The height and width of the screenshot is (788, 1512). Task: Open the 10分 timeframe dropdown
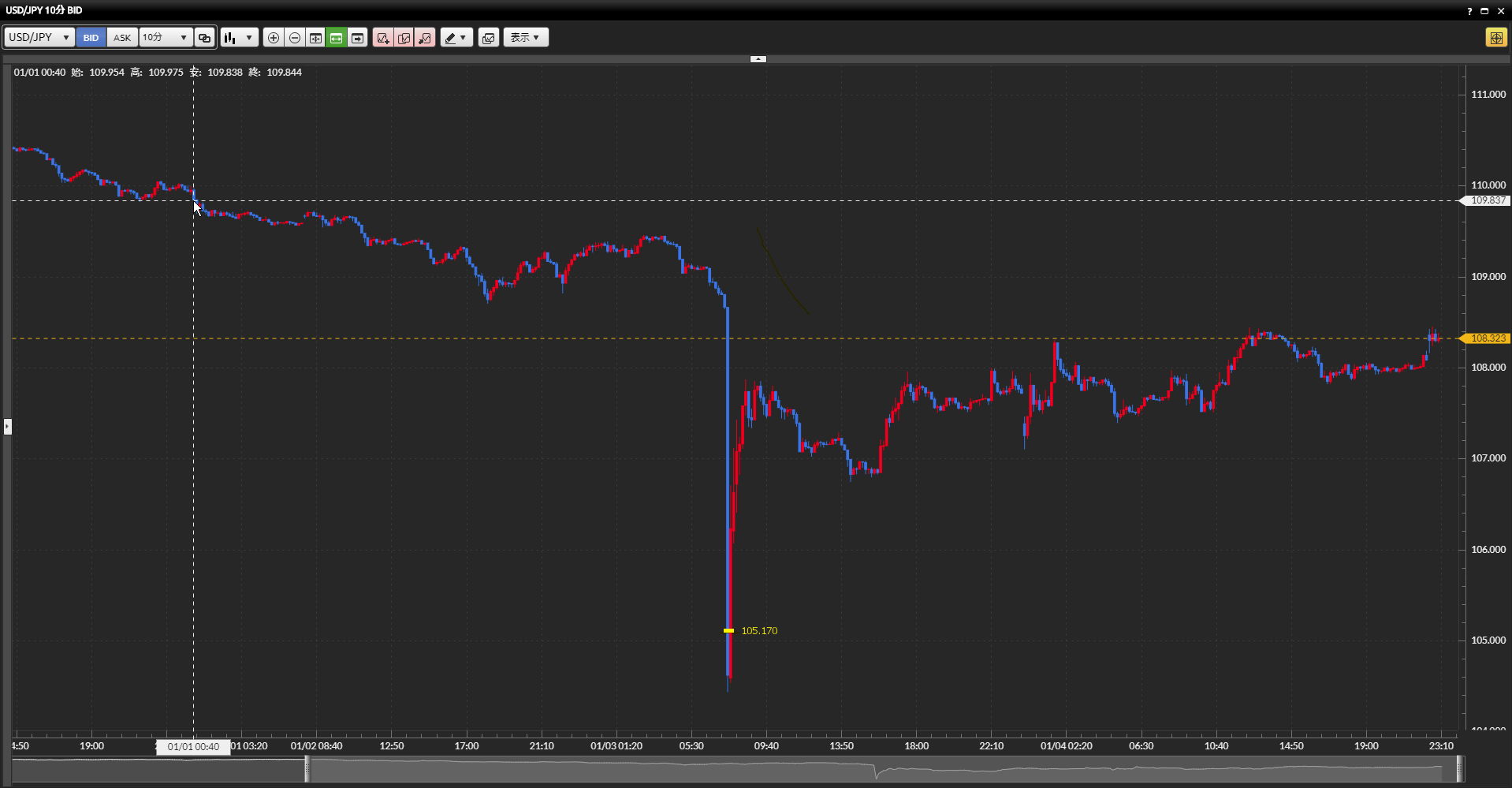click(166, 38)
